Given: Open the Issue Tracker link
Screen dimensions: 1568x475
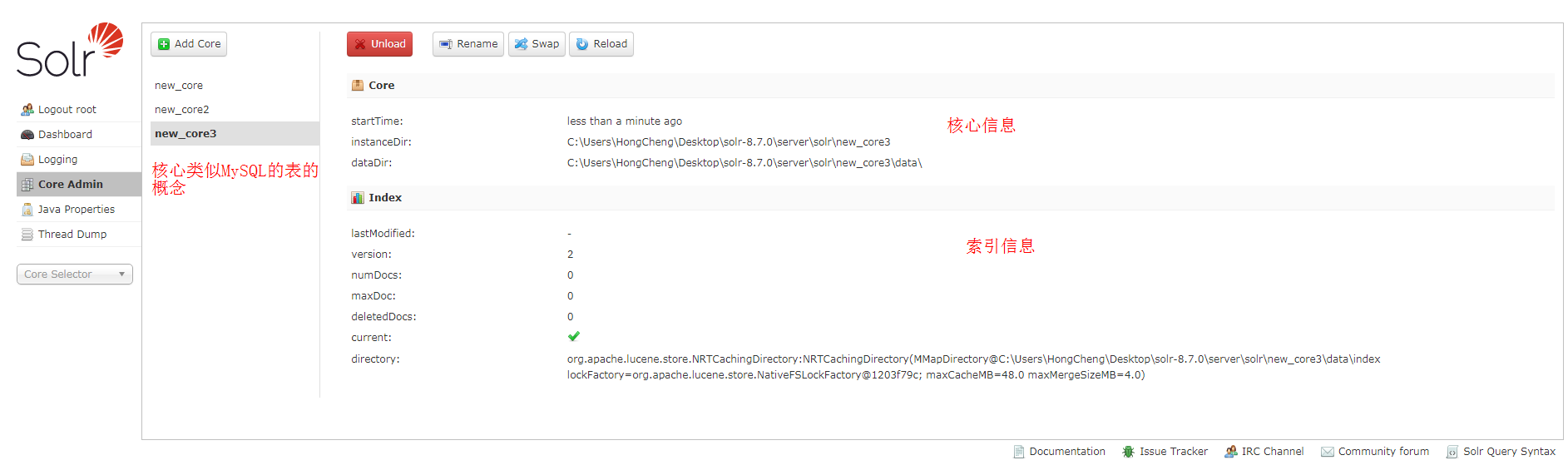Looking at the screenshot, I should point(1165,452).
